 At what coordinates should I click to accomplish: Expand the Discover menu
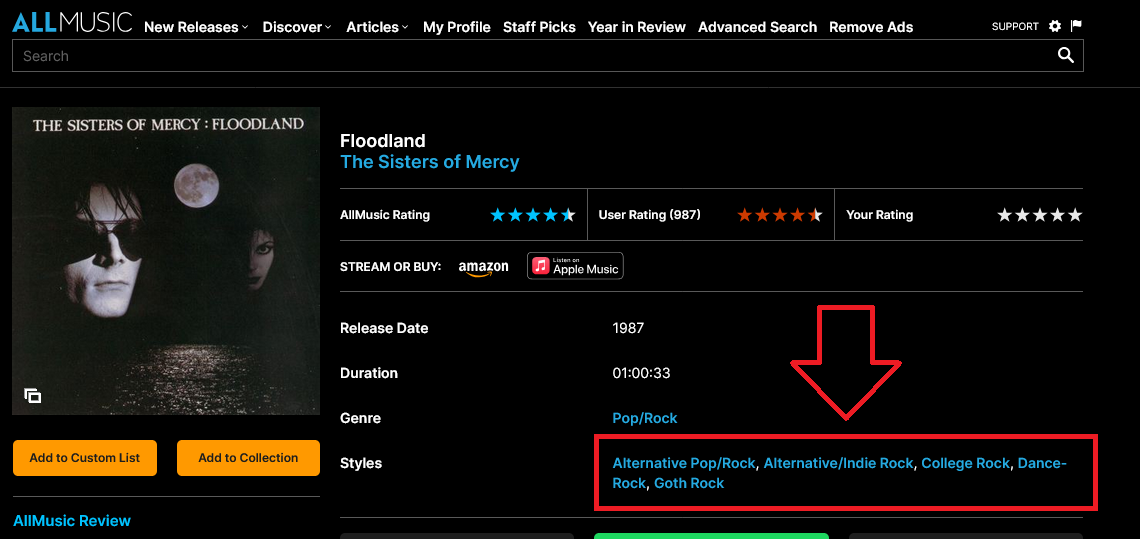pos(296,27)
